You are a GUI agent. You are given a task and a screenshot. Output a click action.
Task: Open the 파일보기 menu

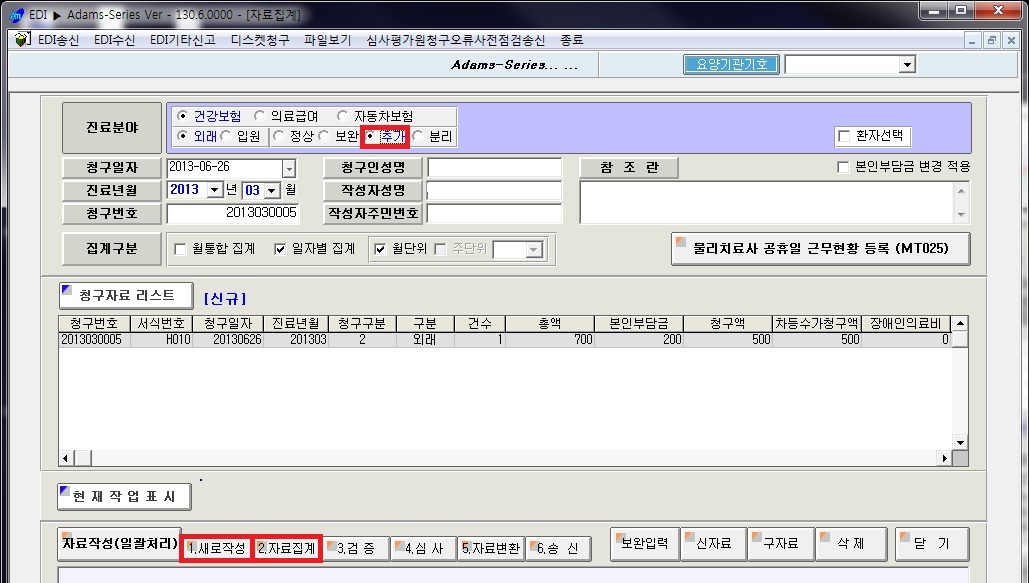point(328,40)
